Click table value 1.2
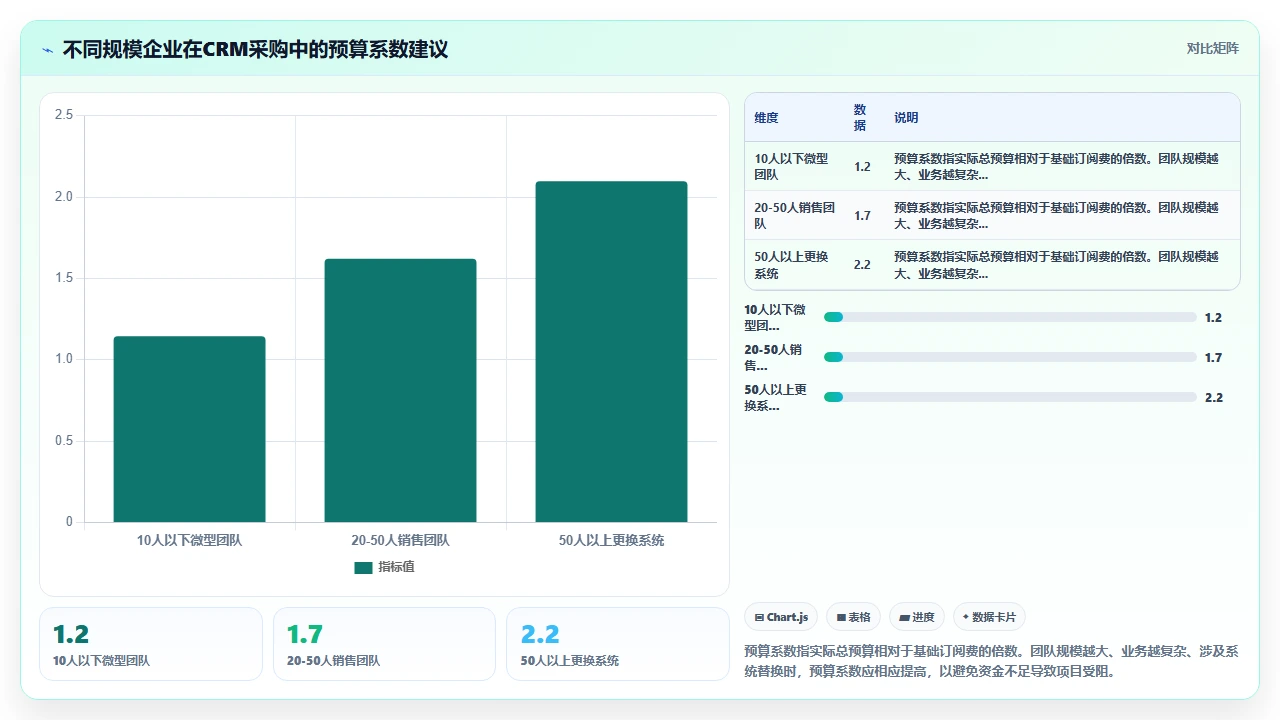The width and height of the screenshot is (1280, 720). pyautogui.click(x=862, y=167)
